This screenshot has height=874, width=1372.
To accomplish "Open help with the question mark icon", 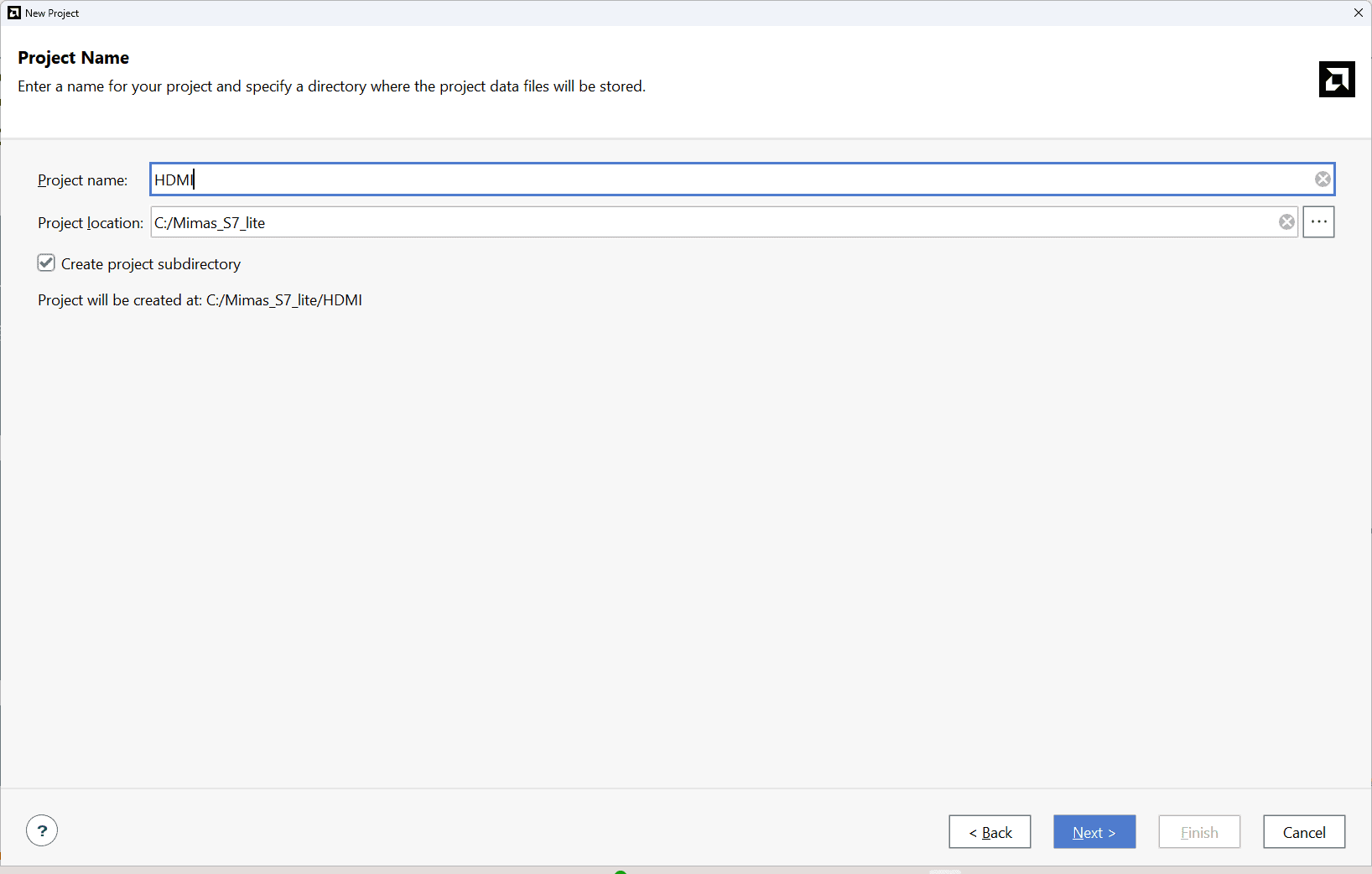I will point(42,830).
